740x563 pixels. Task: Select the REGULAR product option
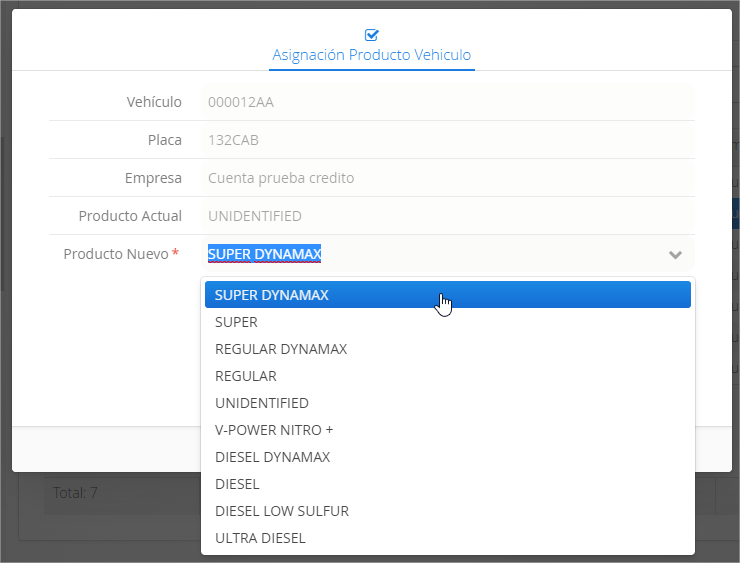point(447,376)
